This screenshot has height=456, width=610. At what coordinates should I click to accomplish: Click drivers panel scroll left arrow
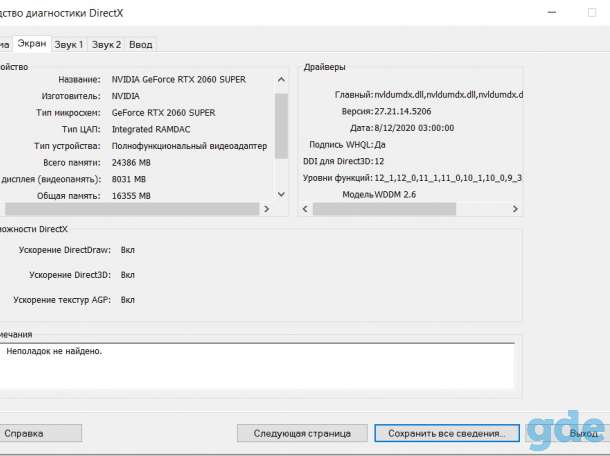[x=305, y=209]
